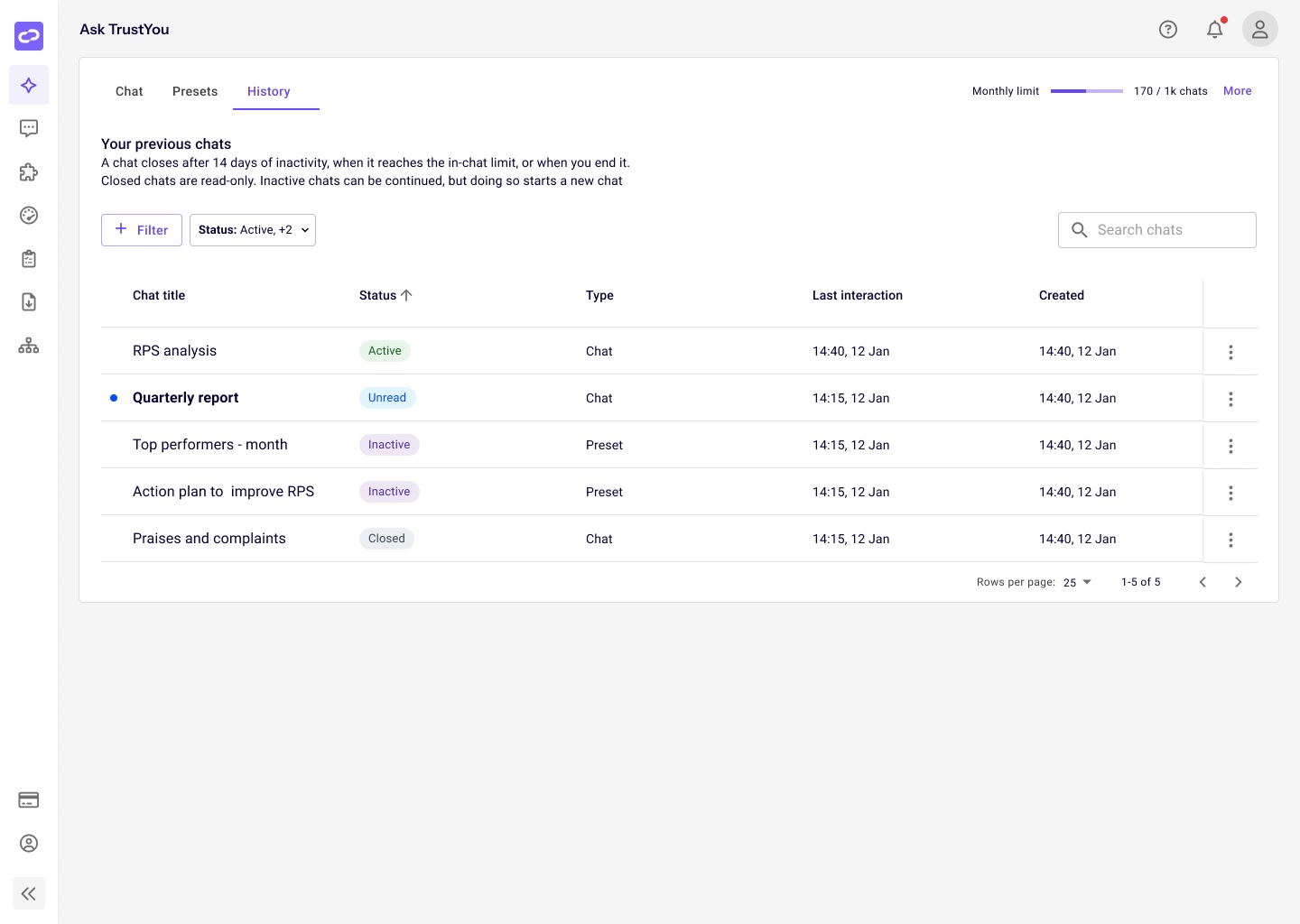This screenshot has width=1300, height=924.
Task: Open the file download sidebar icon
Action: click(x=29, y=302)
